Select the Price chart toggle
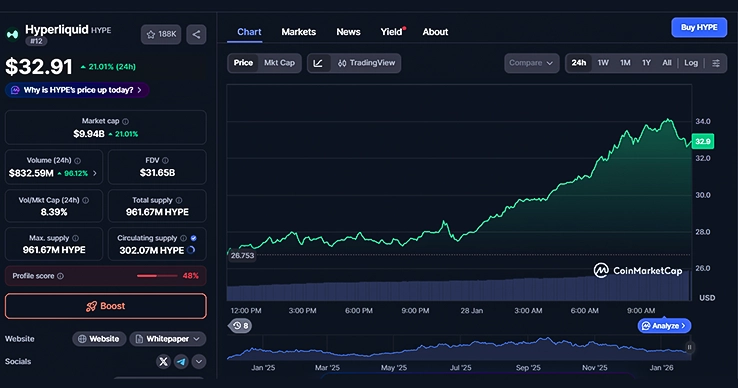 (243, 63)
